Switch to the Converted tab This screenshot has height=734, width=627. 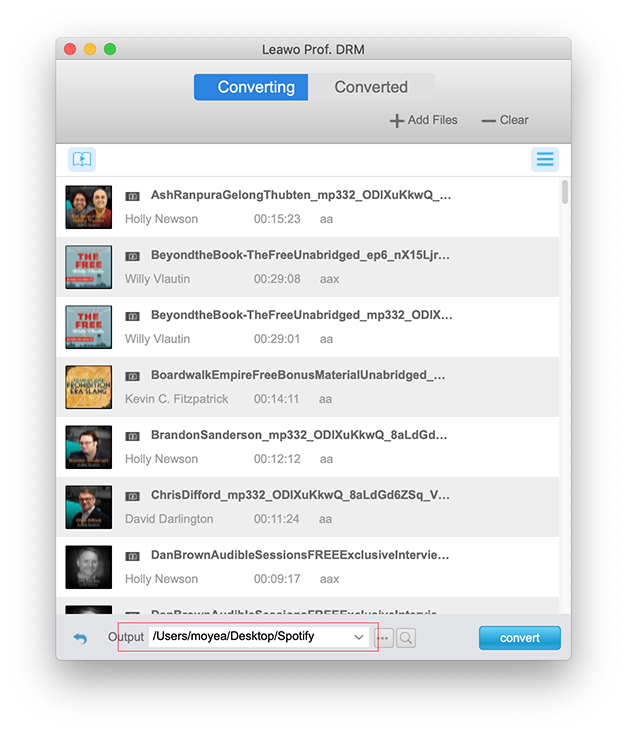pos(371,87)
